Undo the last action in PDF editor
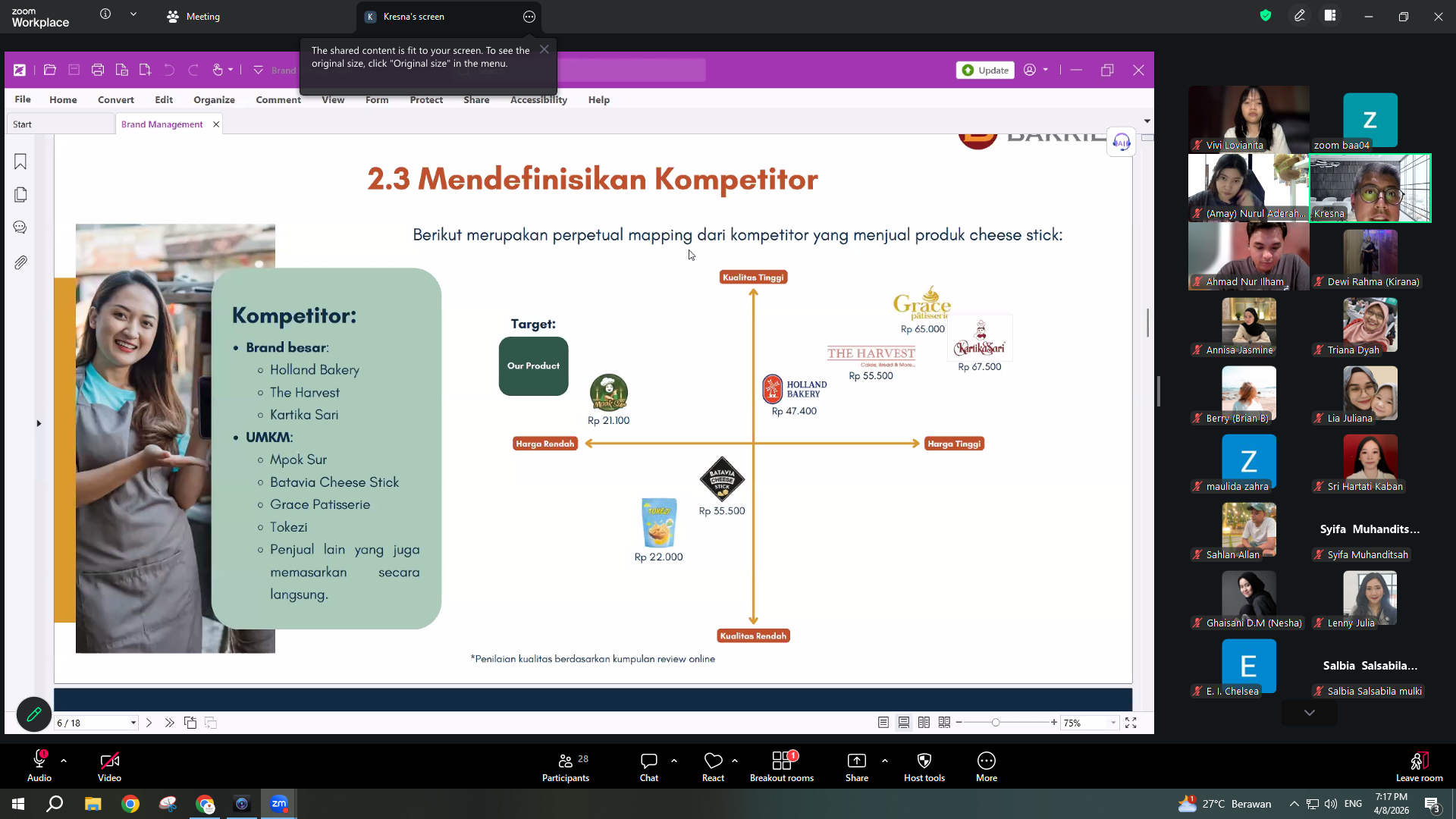The height and width of the screenshot is (819, 1456). pyautogui.click(x=169, y=70)
